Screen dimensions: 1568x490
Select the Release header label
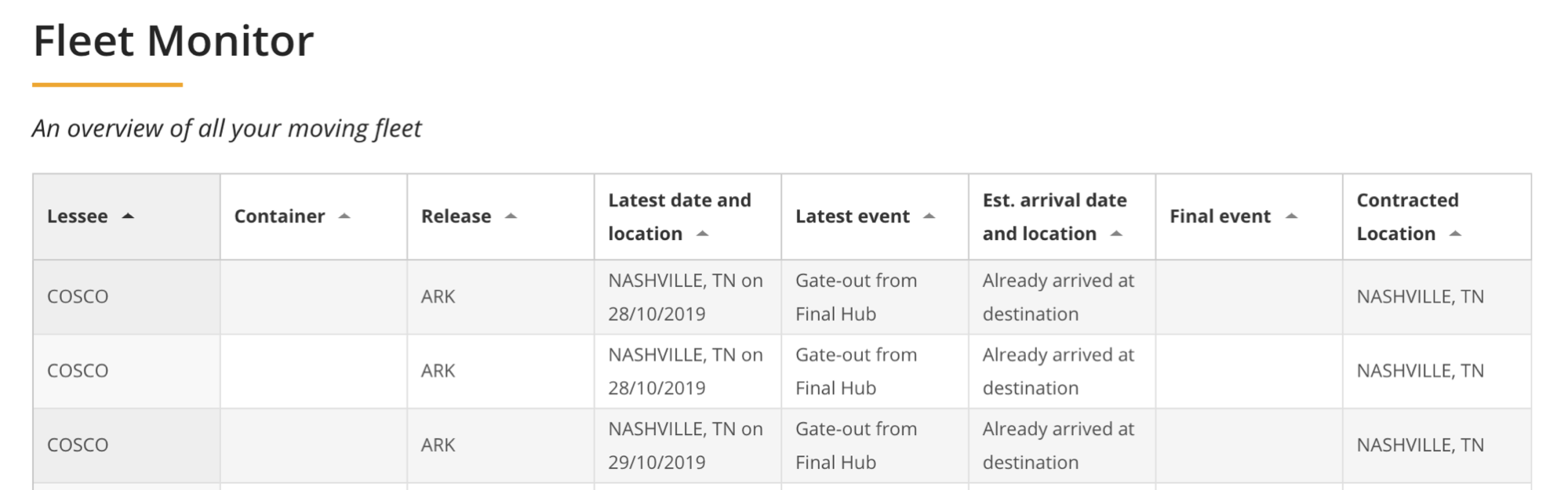coord(456,216)
